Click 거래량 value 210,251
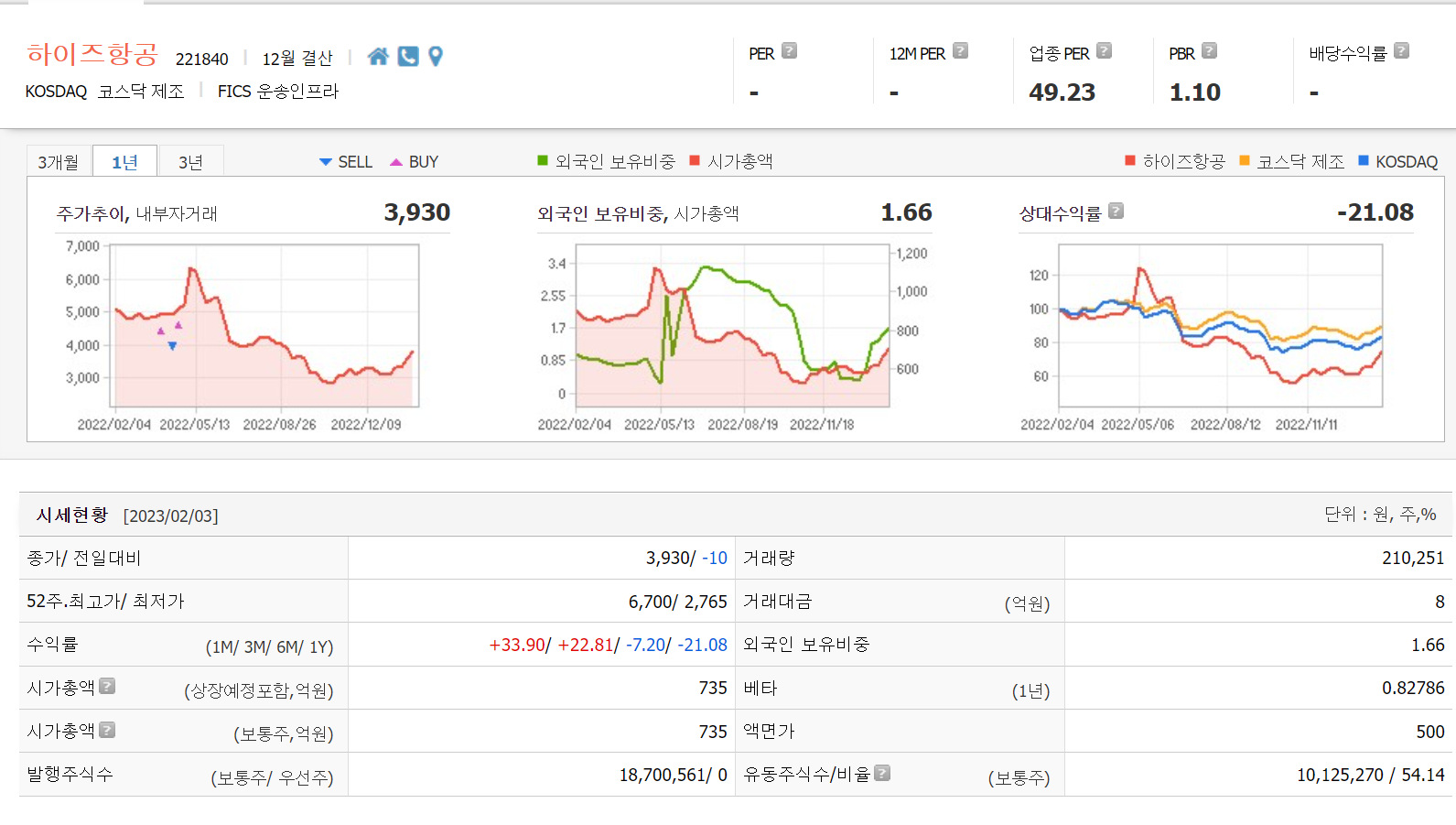The height and width of the screenshot is (825, 1456). click(1413, 558)
